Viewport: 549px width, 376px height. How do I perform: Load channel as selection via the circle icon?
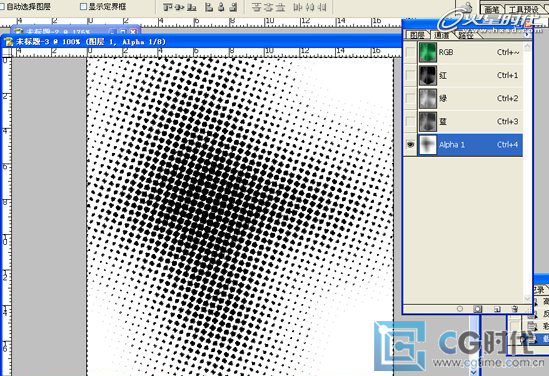tap(460, 309)
